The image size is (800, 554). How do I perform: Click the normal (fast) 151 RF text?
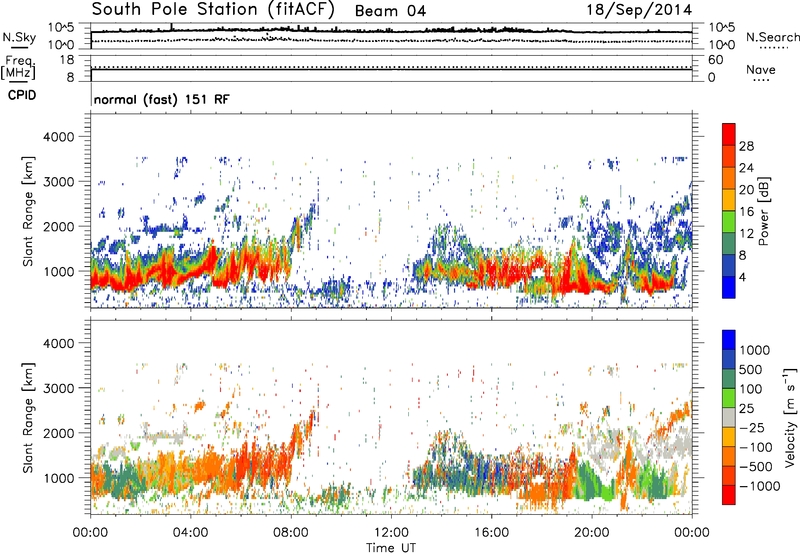162,99
